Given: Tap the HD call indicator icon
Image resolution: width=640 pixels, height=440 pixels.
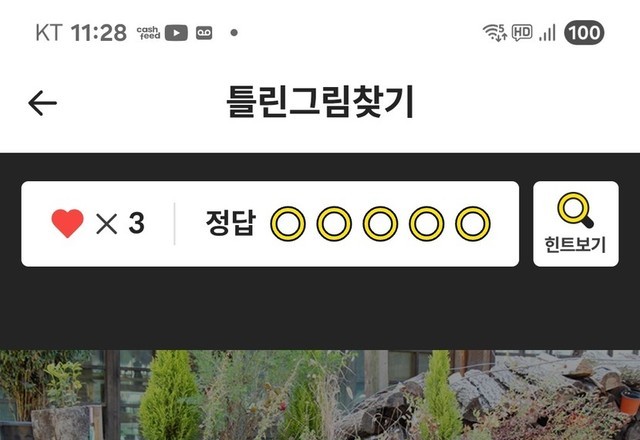Looking at the screenshot, I should click(522, 33).
